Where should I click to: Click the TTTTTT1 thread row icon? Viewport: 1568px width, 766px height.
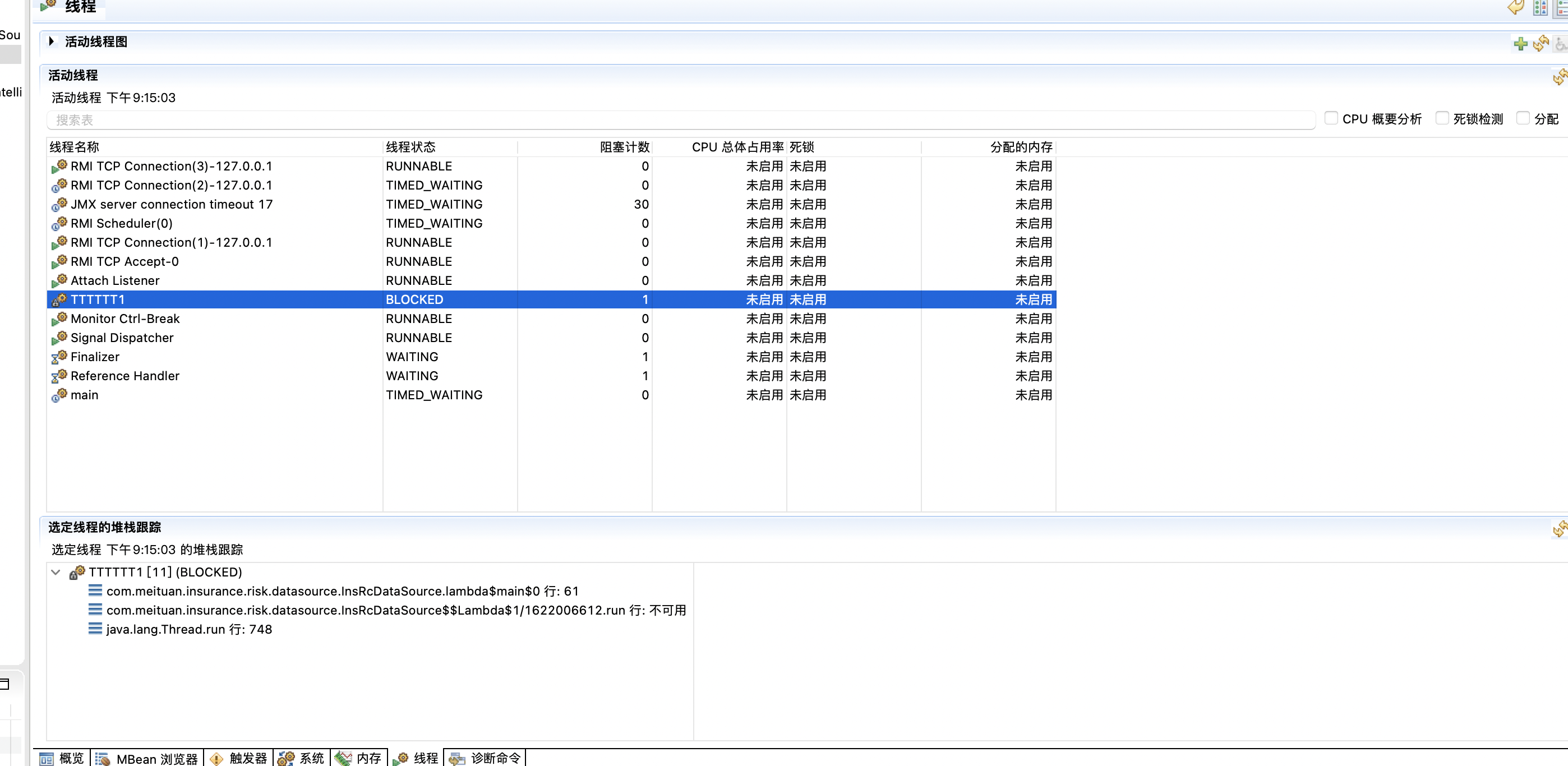[60, 300]
